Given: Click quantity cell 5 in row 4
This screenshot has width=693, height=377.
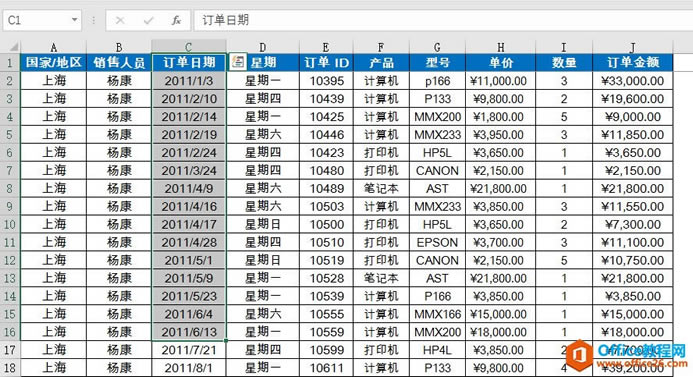Looking at the screenshot, I should (564, 117).
